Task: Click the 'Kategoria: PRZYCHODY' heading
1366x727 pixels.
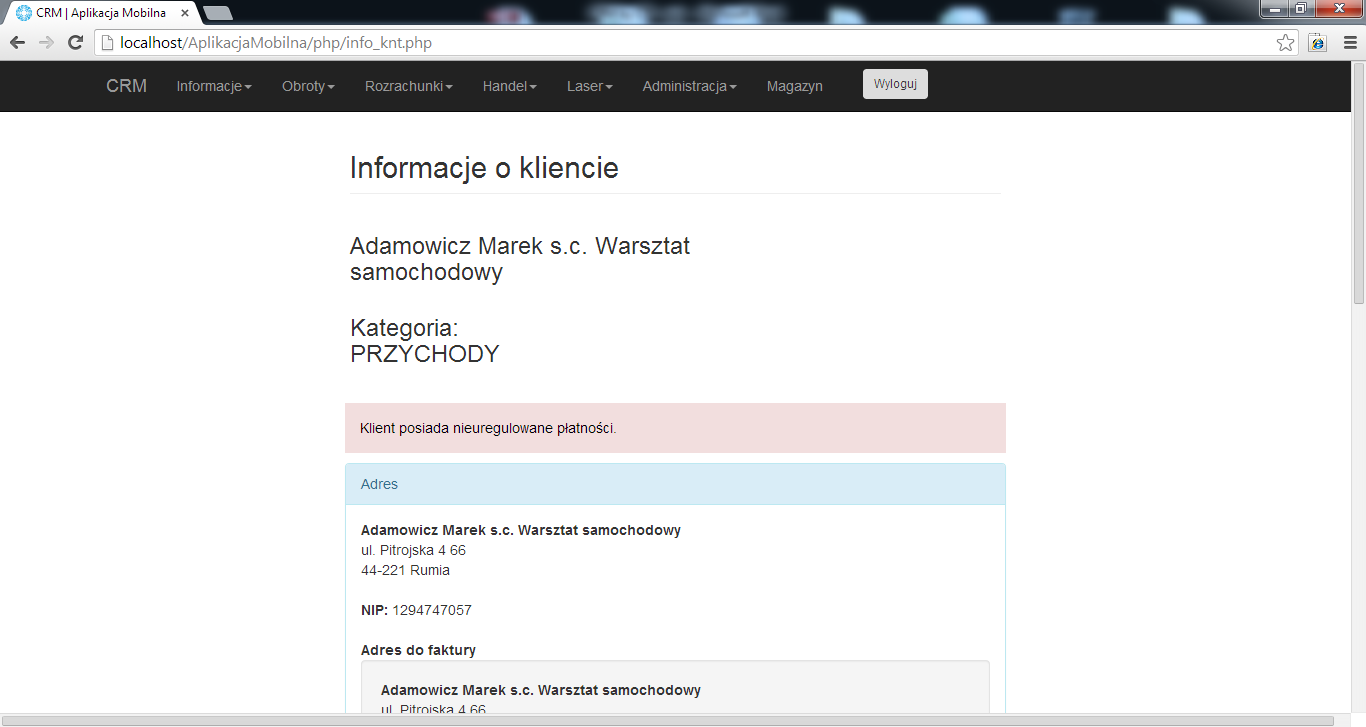Action: click(x=424, y=341)
